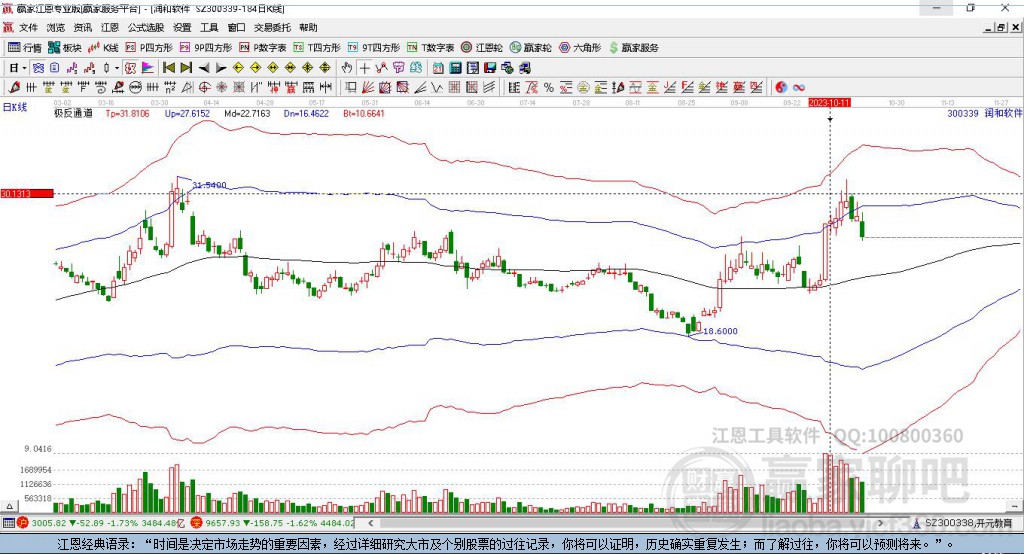Click the blue infinity loop icon
The height and width of the screenshot is (554, 1024).
(799, 88)
